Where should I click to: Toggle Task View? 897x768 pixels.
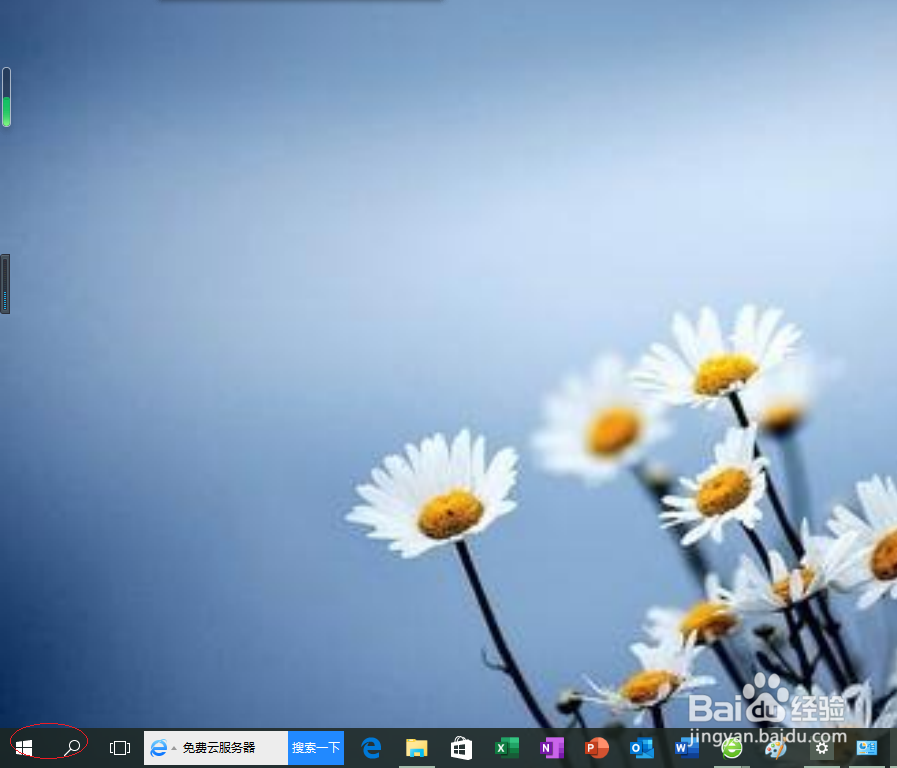[x=119, y=747]
